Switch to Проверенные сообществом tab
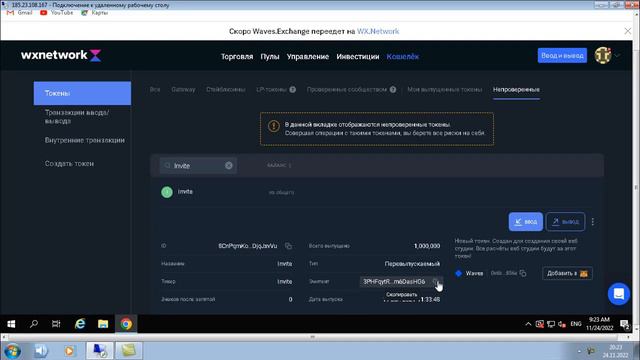 coord(347,89)
